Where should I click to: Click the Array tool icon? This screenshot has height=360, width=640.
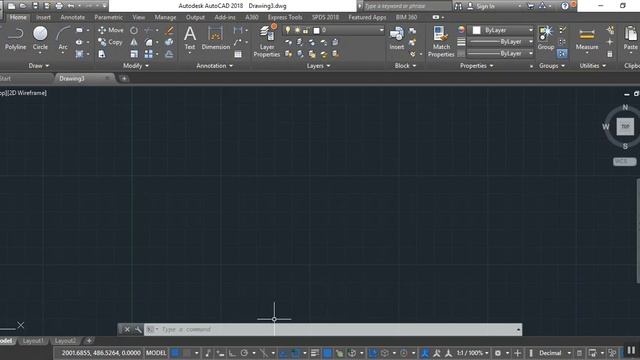149,54
